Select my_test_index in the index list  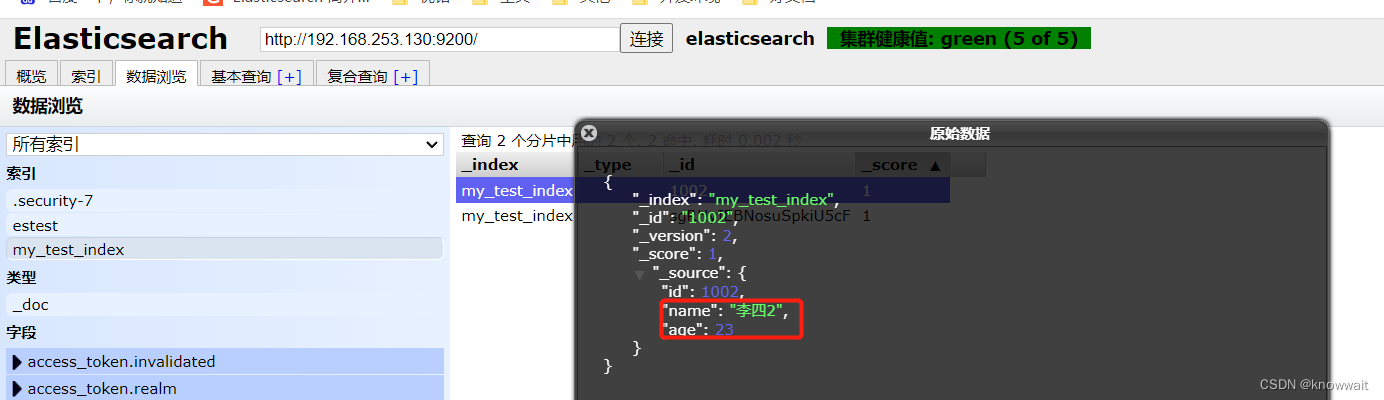pyautogui.click(x=224, y=249)
